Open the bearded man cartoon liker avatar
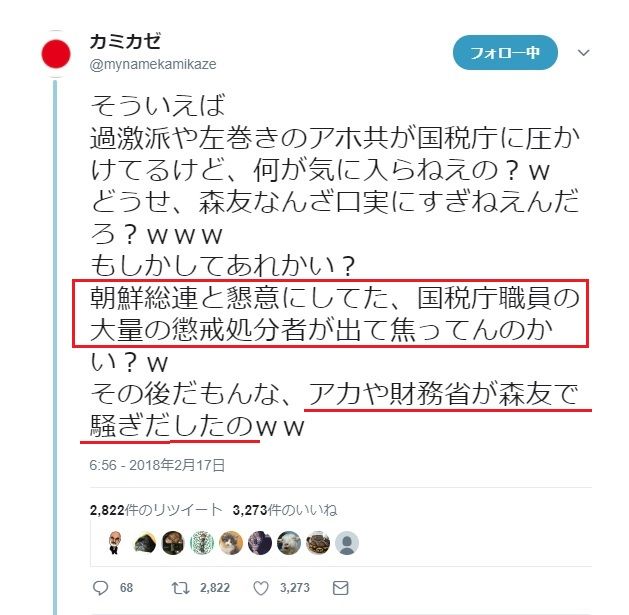This screenshot has width=629, height=615. click(116, 543)
